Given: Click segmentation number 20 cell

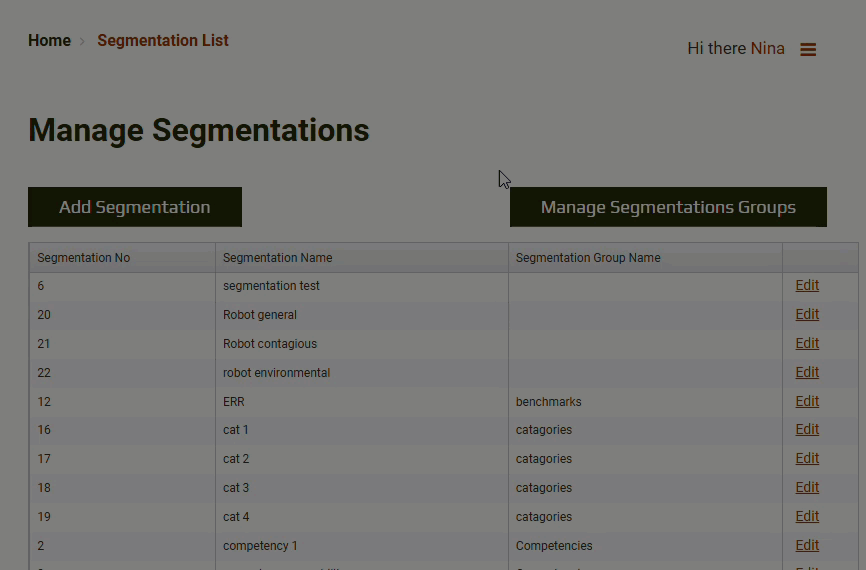Looking at the screenshot, I should [x=122, y=315].
